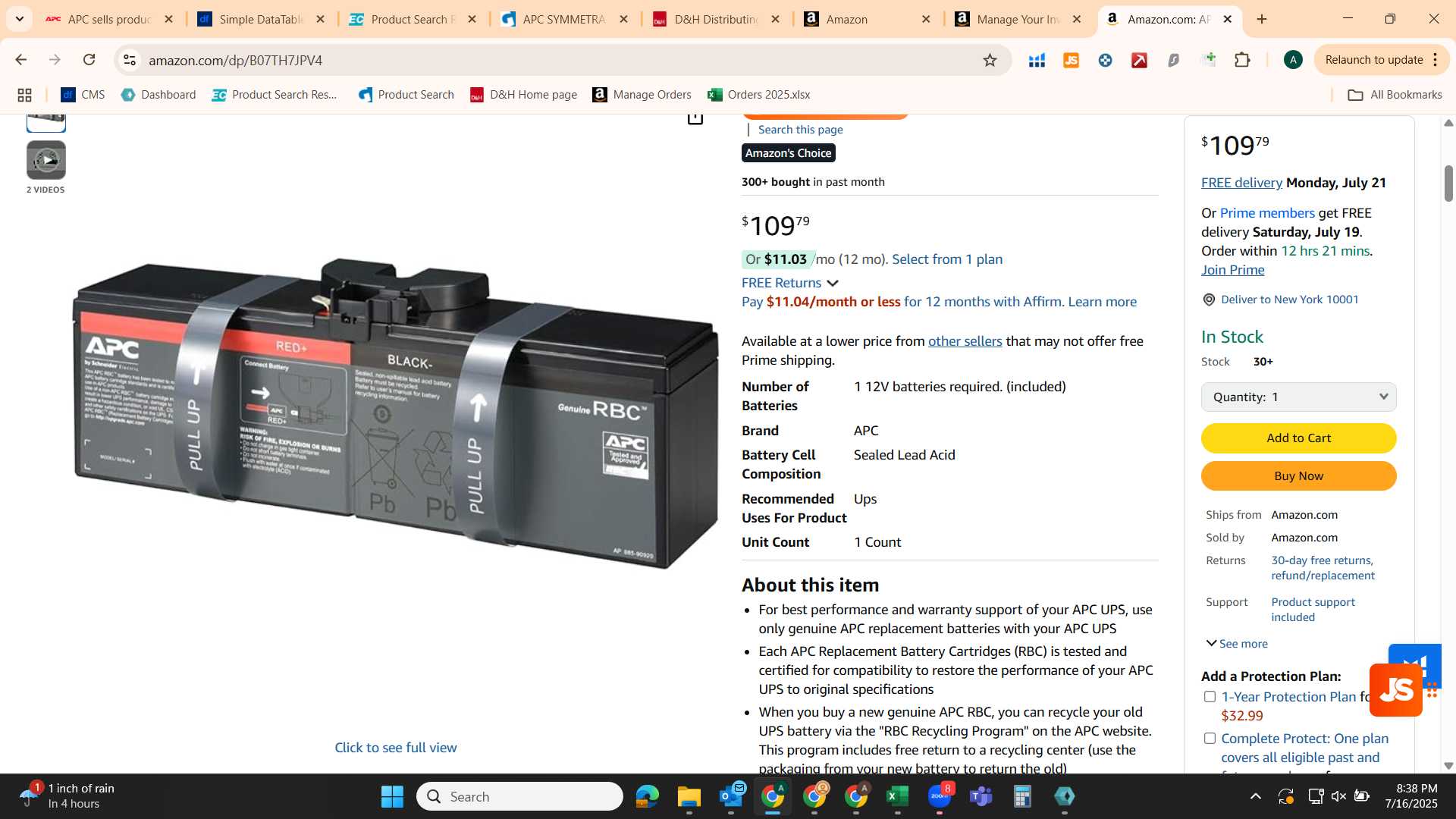Click the Windows taskbar Search box
The height and width of the screenshot is (819, 1456).
(x=519, y=796)
